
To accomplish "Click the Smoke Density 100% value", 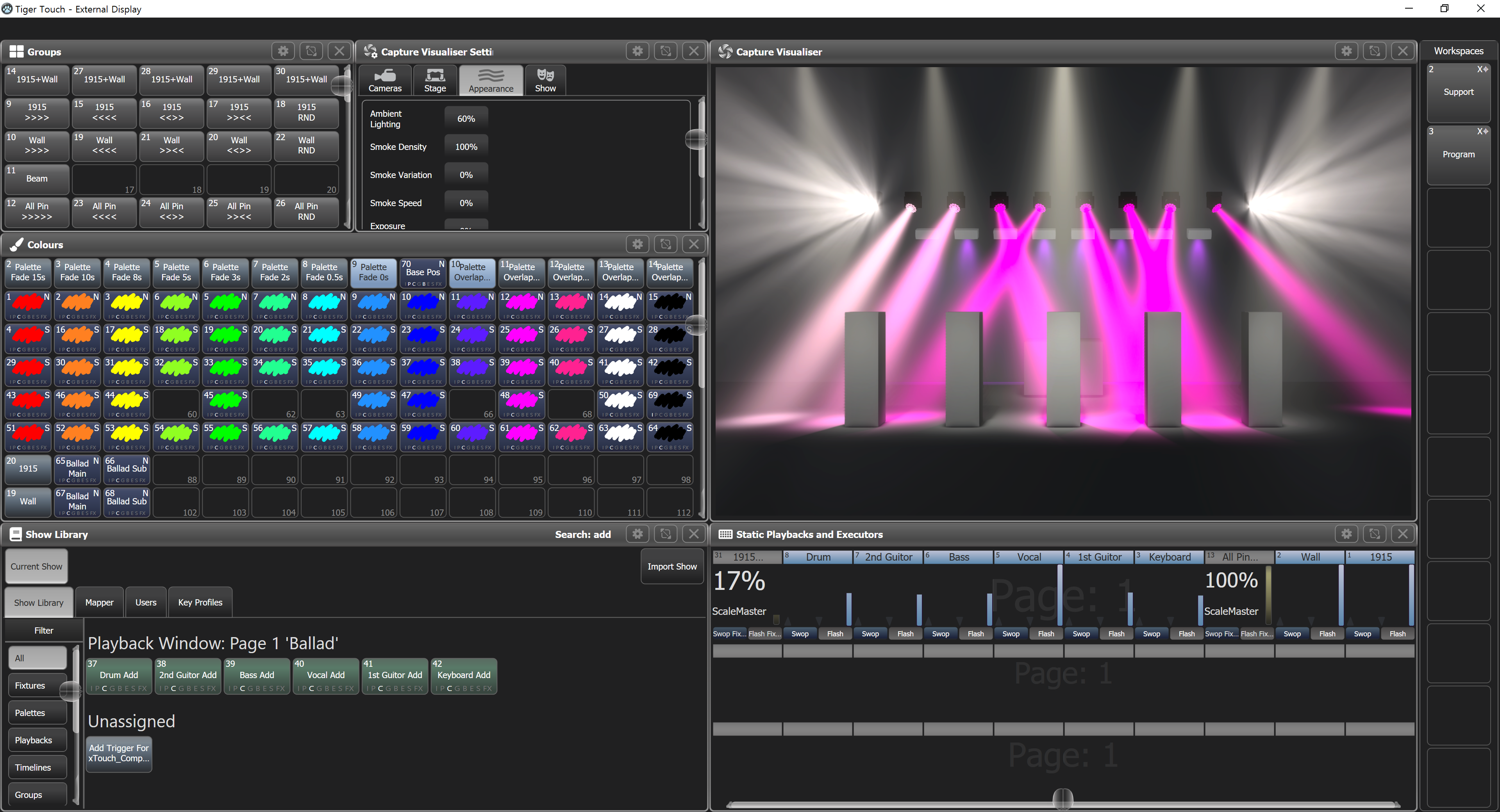I will pyautogui.click(x=466, y=147).
